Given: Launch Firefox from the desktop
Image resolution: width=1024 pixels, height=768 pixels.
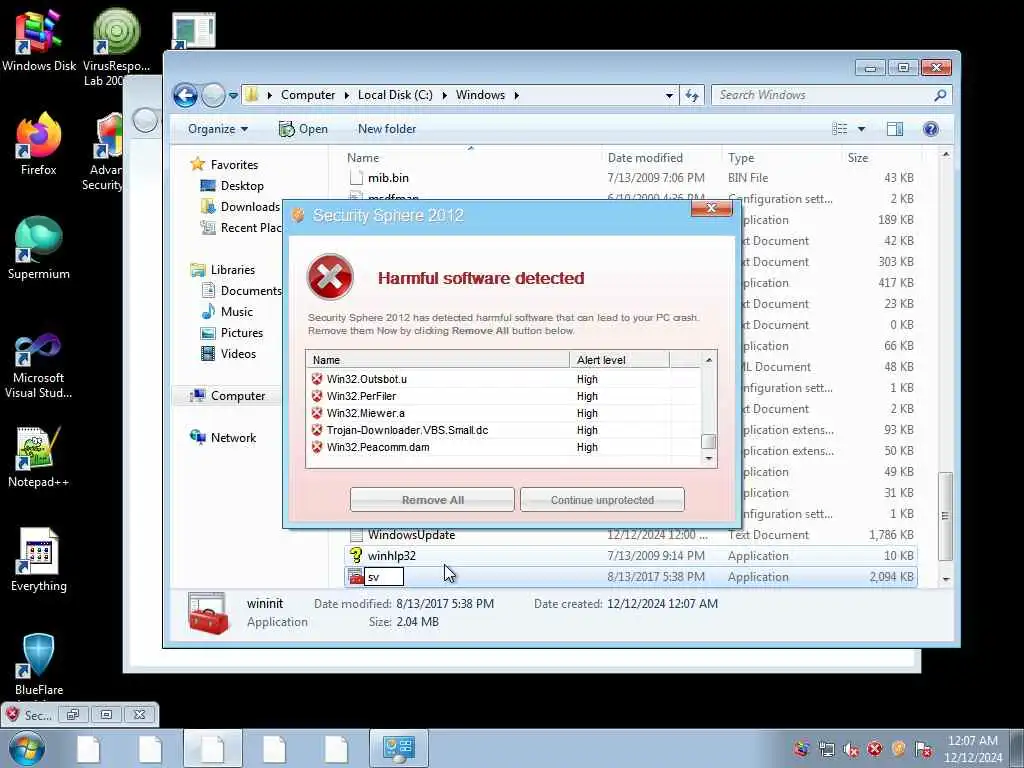Looking at the screenshot, I should (39, 145).
